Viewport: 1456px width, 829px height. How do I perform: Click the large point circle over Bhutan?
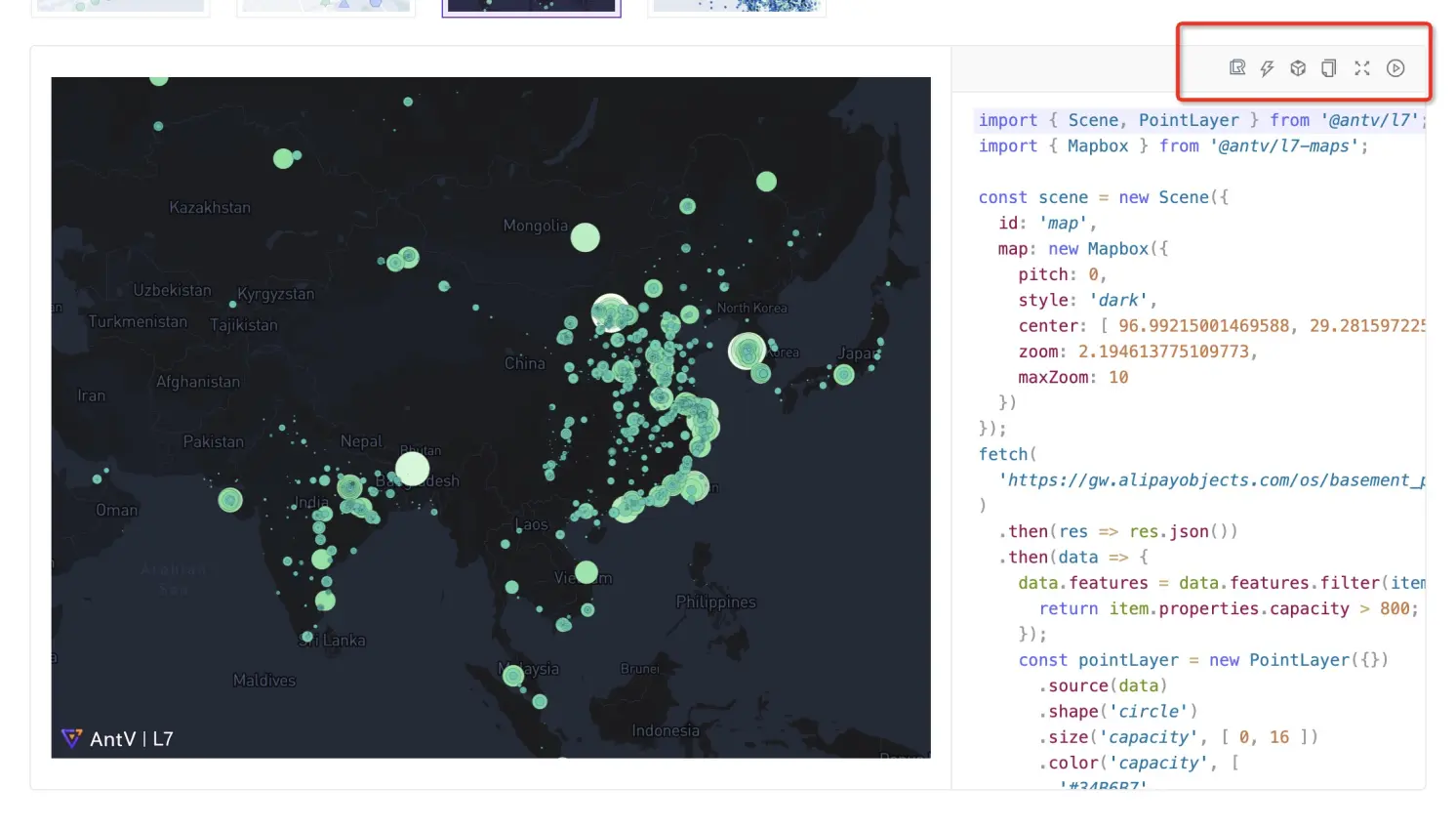pyautogui.click(x=412, y=469)
